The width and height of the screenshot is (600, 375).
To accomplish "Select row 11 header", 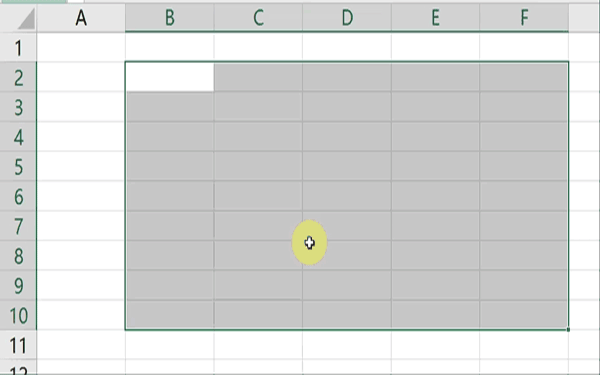I will (18, 344).
